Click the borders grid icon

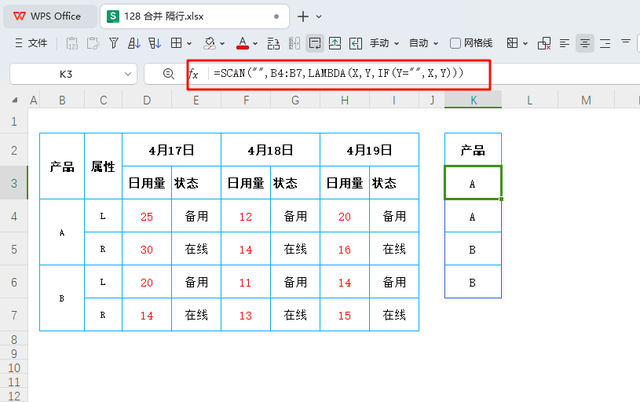[x=176, y=43]
